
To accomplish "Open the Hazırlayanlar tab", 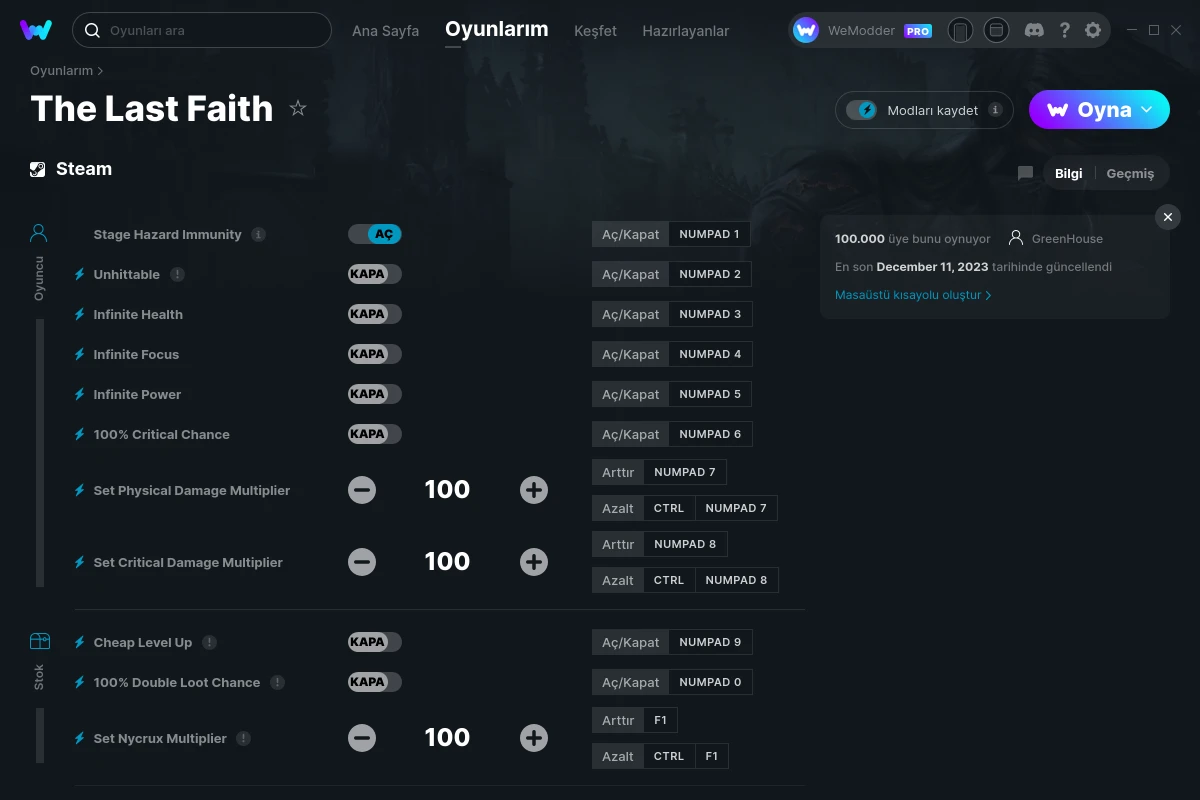I will pos(686,31).
